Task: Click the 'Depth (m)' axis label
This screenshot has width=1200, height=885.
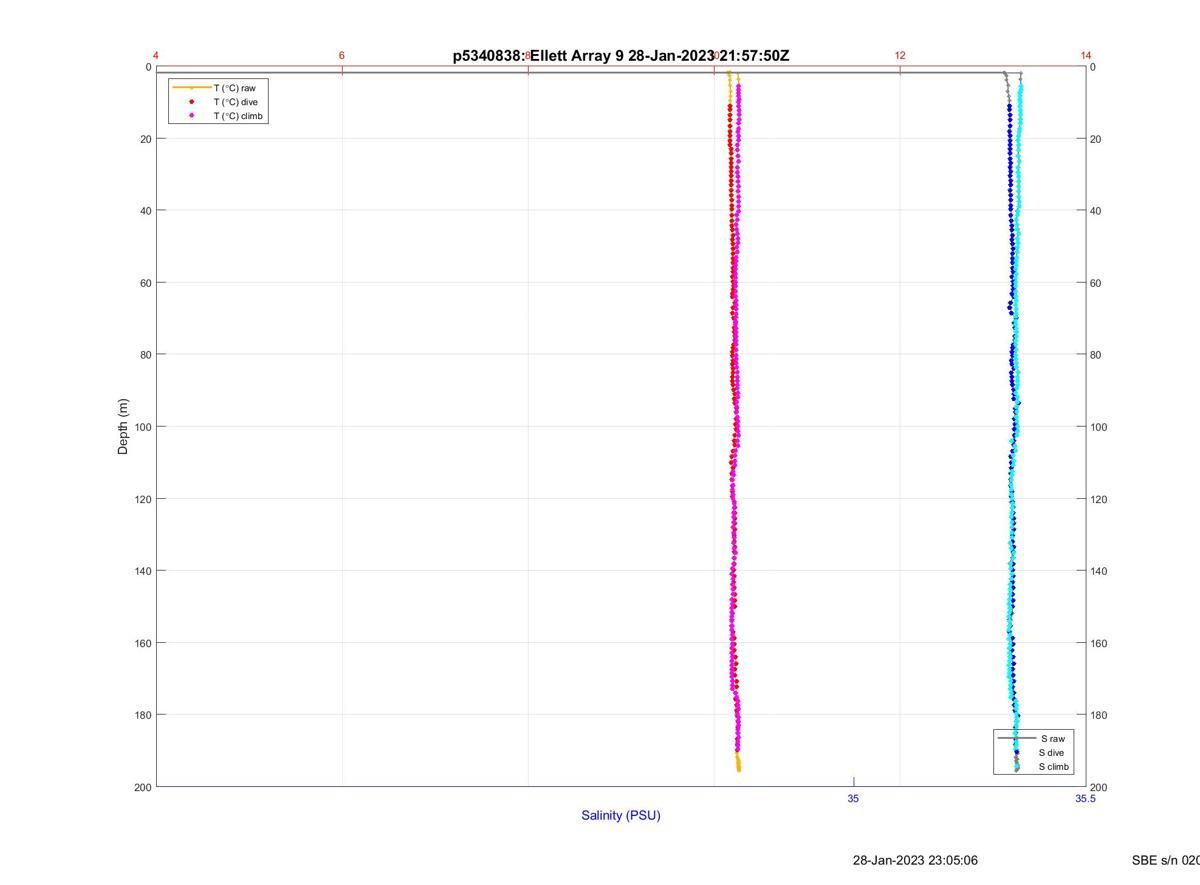Action: (x=123, y=427)
